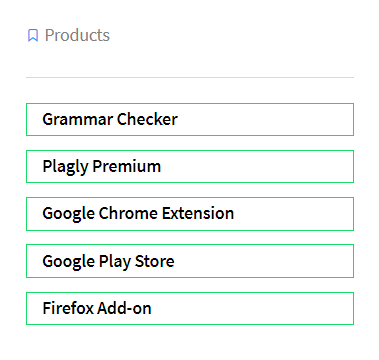The height and width of the screenshot is (360, 379).
Task: Click the blue bookmark outline symbol
Action: (33, 35)
